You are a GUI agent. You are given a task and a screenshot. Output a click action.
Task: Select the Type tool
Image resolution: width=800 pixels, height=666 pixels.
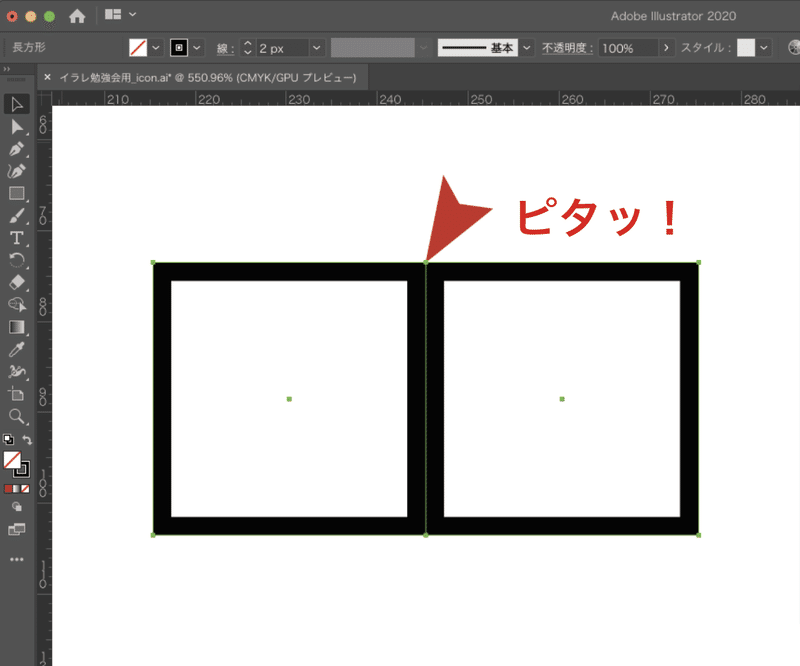17,238
